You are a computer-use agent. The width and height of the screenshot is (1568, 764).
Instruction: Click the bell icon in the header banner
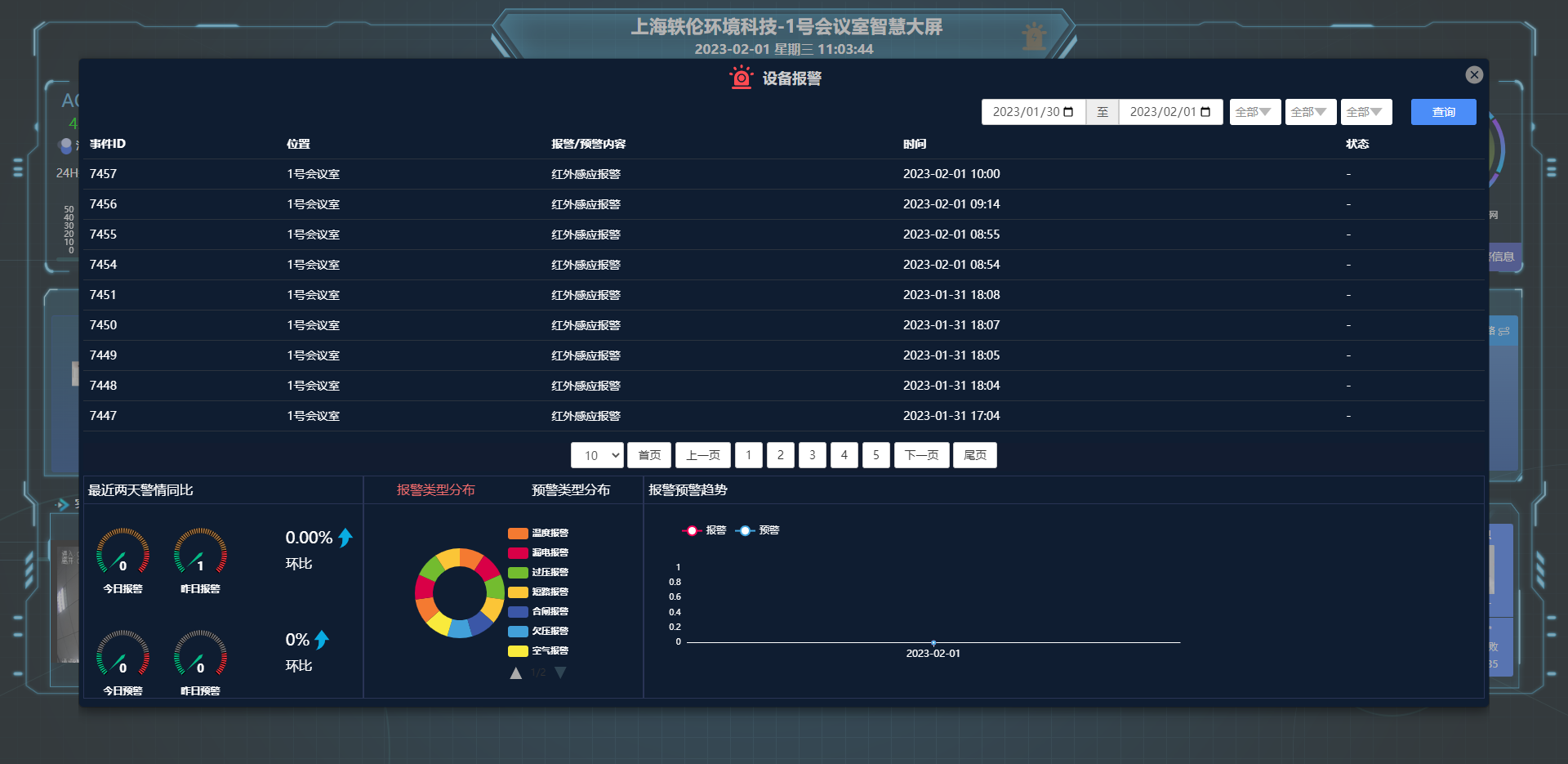[1035, 37]
